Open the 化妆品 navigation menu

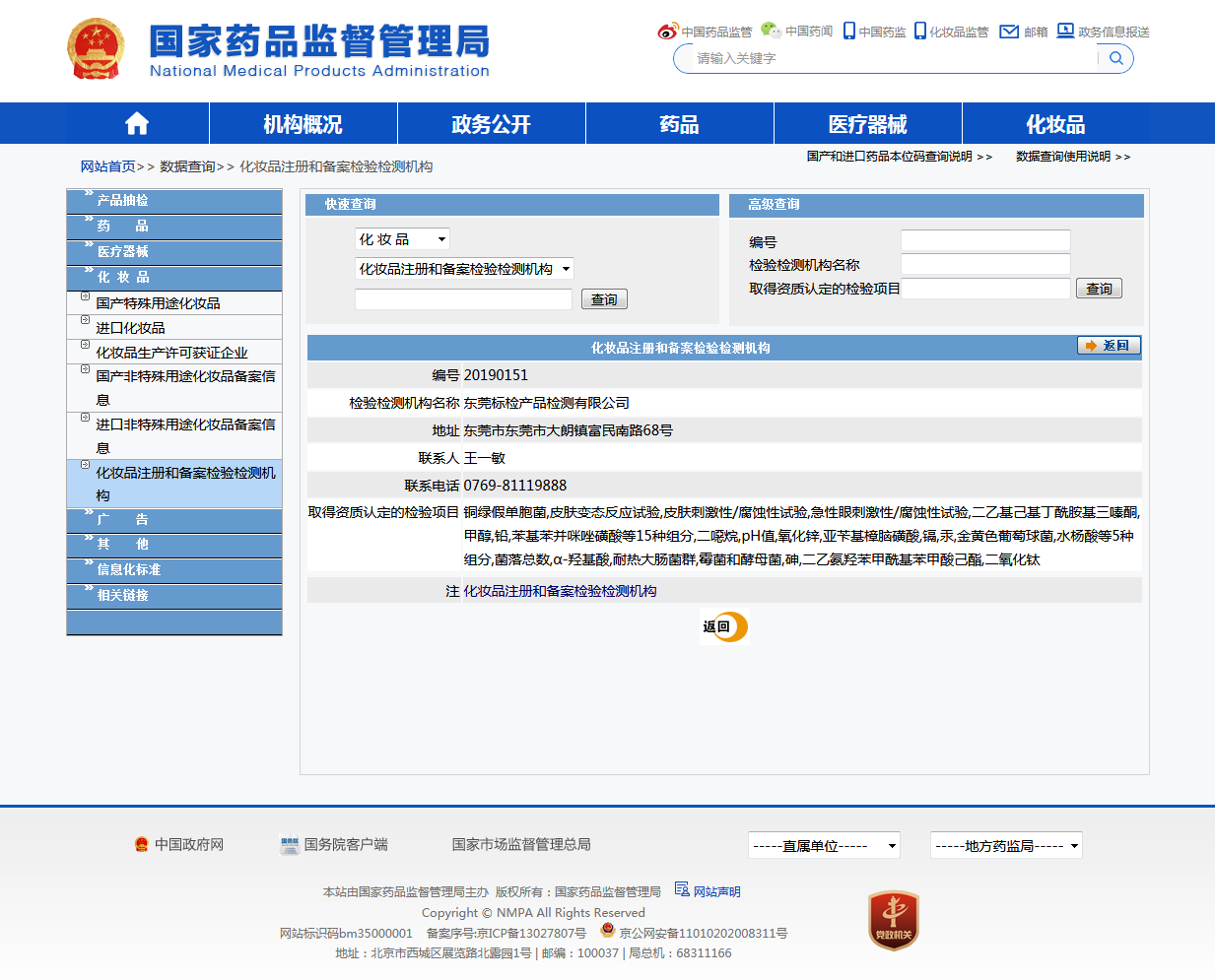point(1055,124)
